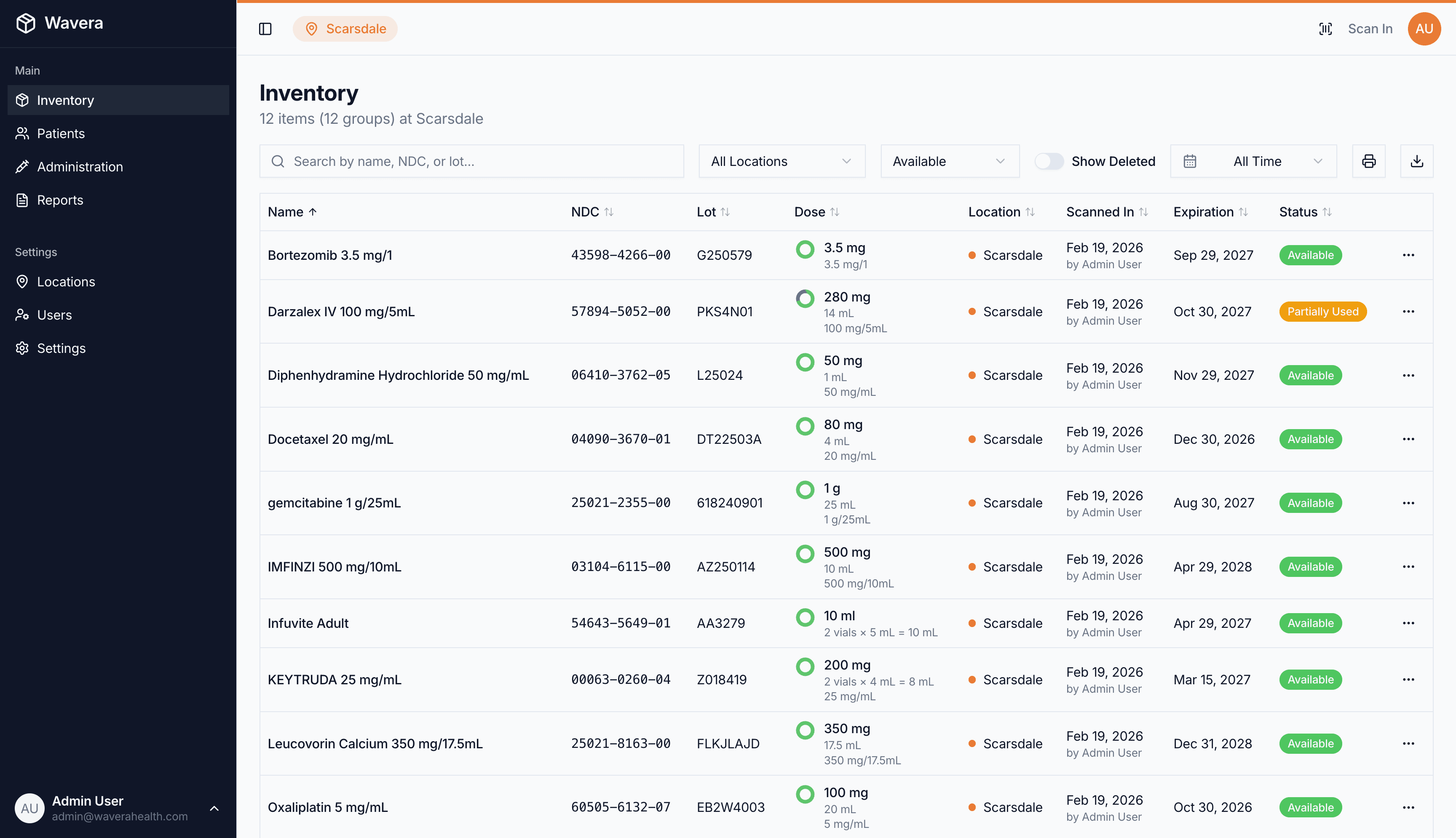This screenshot has width=1456, height=838.
Task: Expand the Admin User account chevron
Action: [x=214, y=808]
